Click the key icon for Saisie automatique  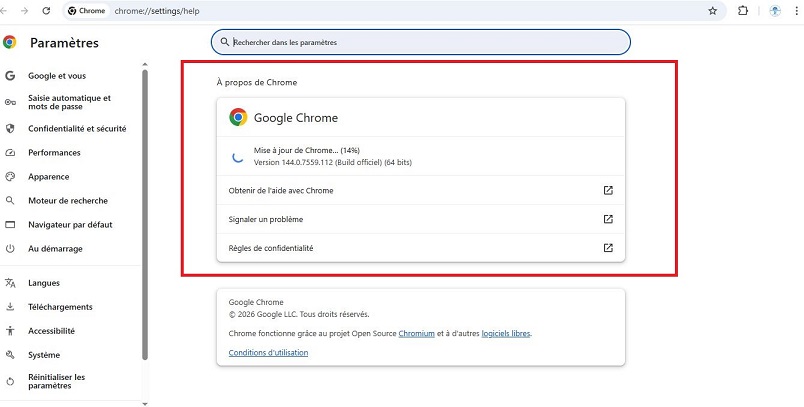[x=10, y=103]
